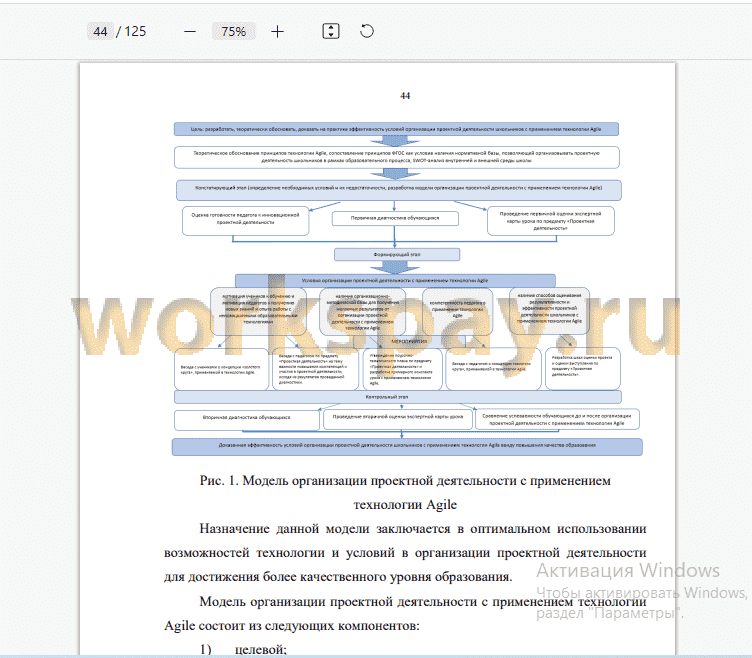
Task: Click the 'Вторичная диагностика обучающихся' box
Action: pos(247,420)
